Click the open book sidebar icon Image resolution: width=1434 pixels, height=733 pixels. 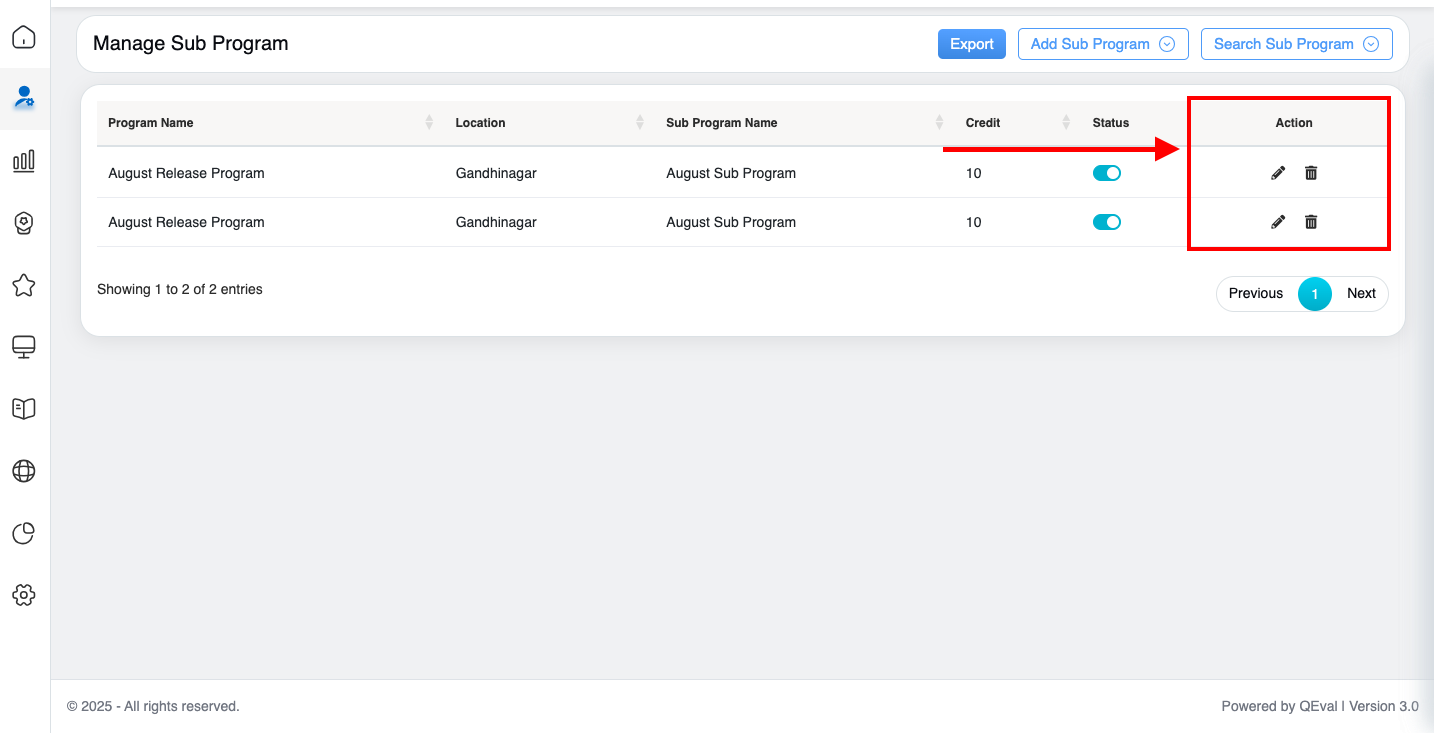[24, 408]
